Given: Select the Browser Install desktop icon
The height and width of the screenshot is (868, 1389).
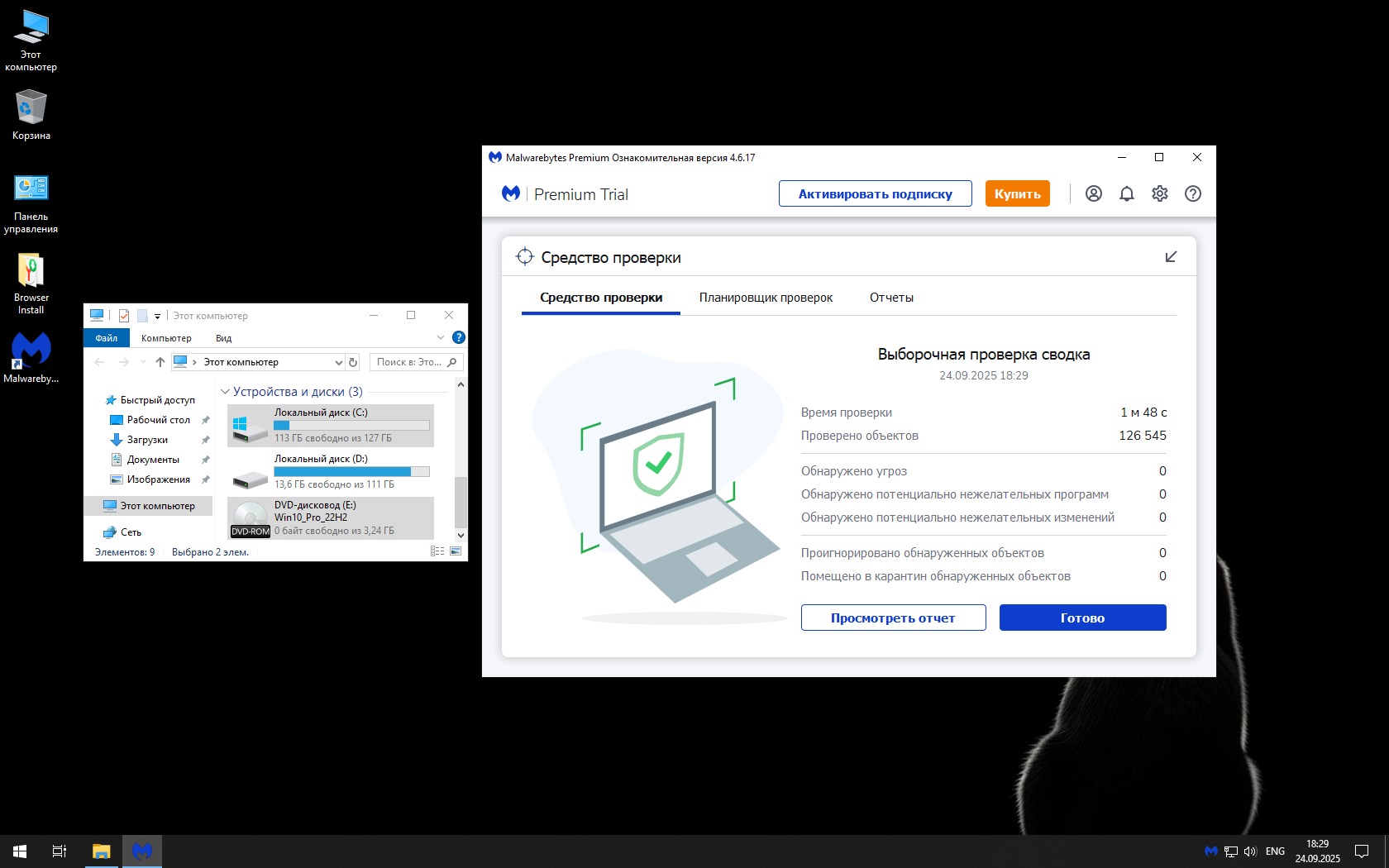Looking at the screenshot, I should pos(31,284).
